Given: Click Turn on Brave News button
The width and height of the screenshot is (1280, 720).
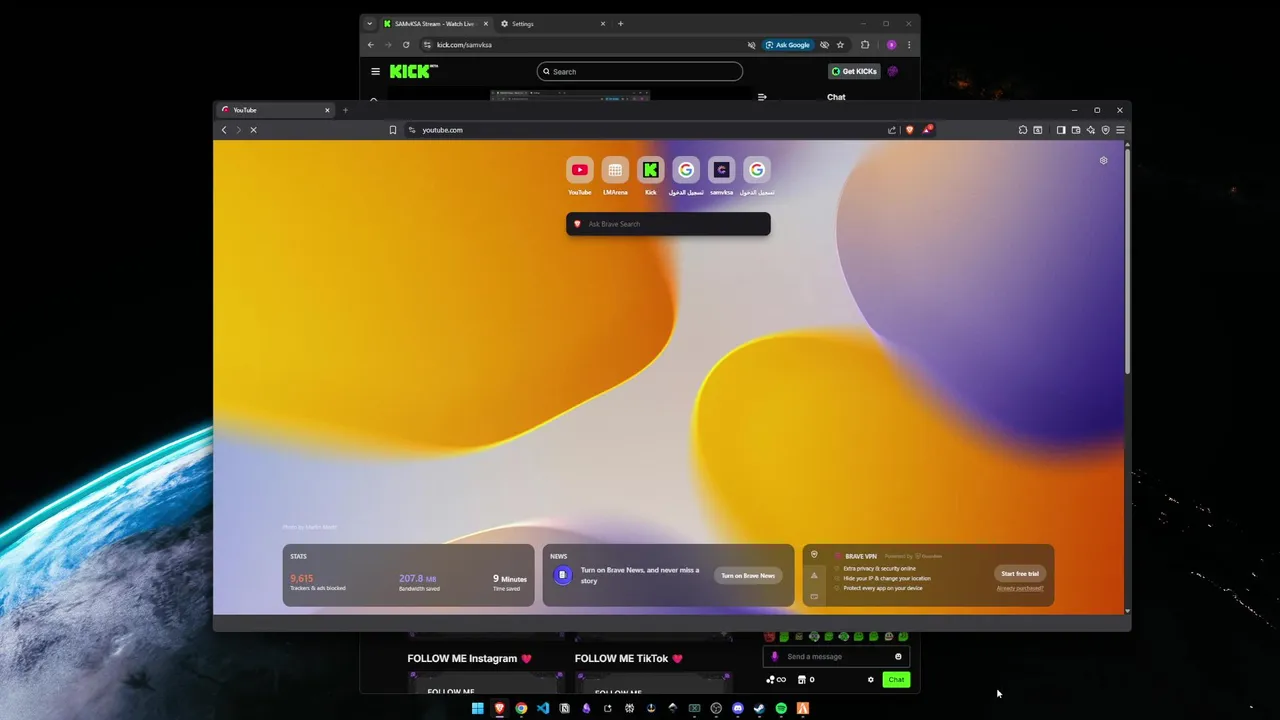Looking at the screenshot, I should (x=748, y=576).
